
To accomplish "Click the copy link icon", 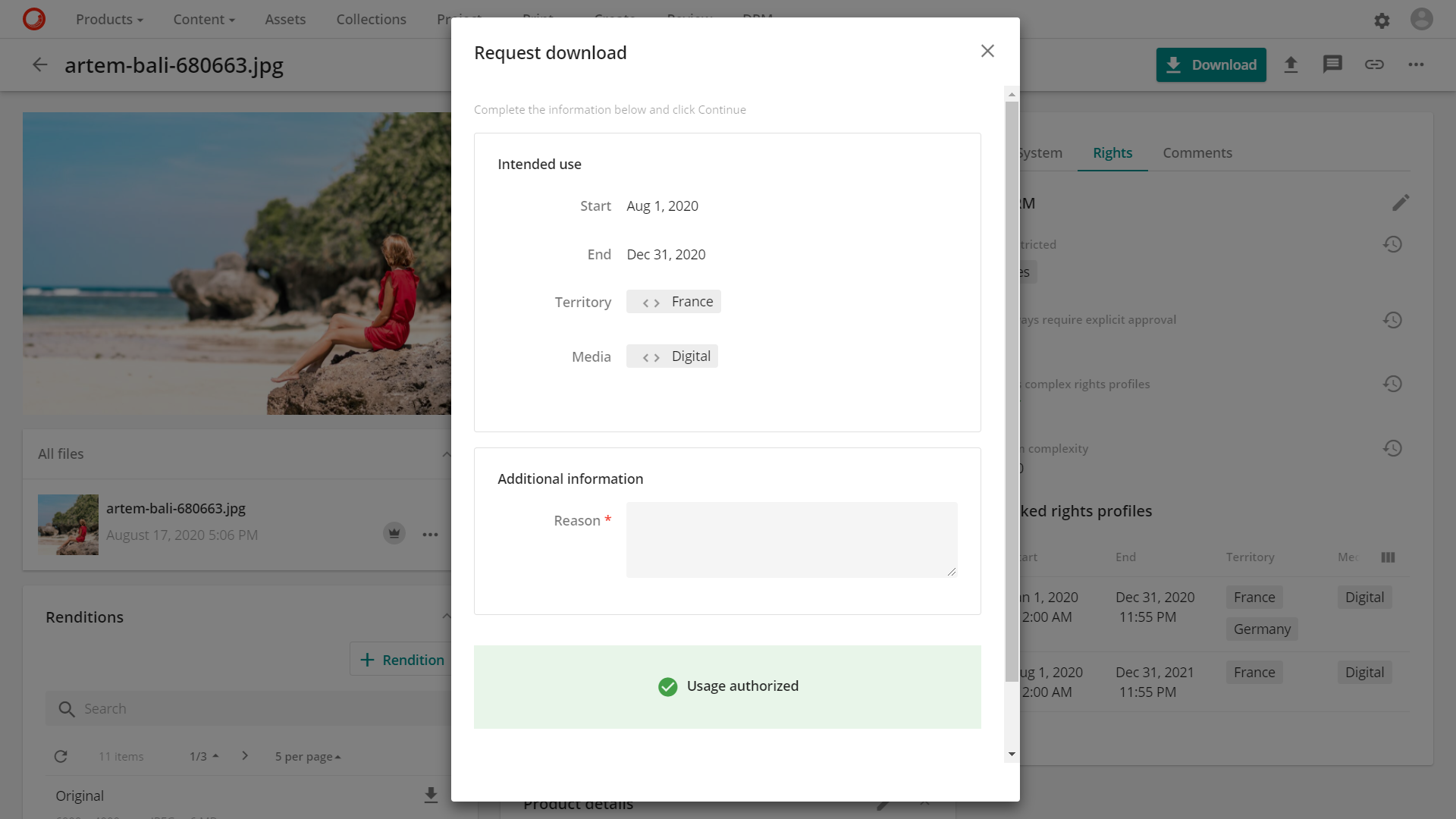I will (1374, 64).
